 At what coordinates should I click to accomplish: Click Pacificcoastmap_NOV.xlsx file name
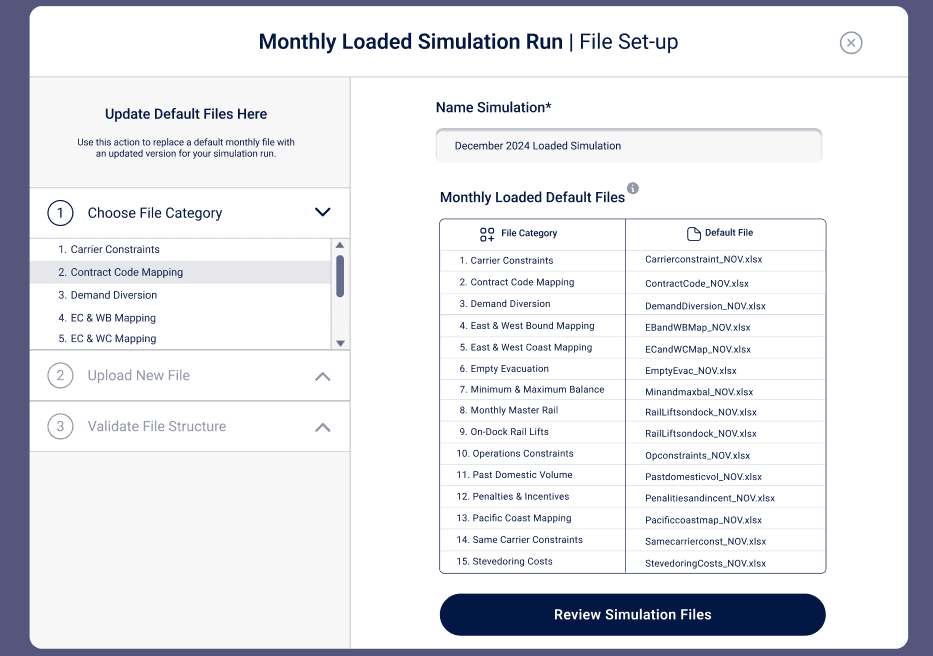pyautogui.click(x=703, y=520)
